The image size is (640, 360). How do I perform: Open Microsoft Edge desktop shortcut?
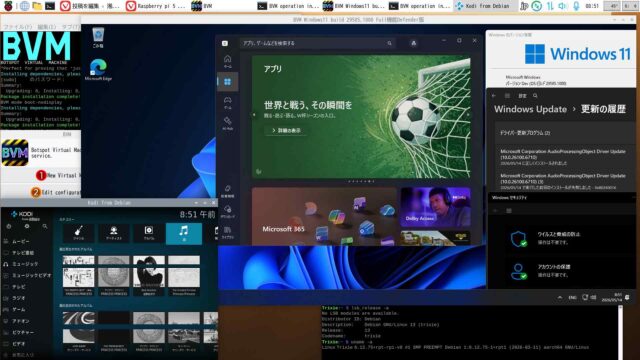[x=98, y=69]
